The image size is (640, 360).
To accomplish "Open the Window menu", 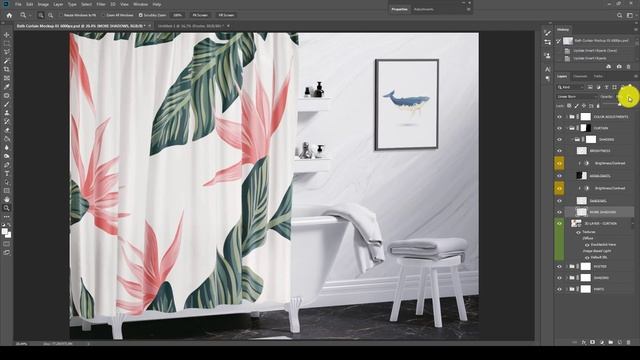I will [140, 4].
